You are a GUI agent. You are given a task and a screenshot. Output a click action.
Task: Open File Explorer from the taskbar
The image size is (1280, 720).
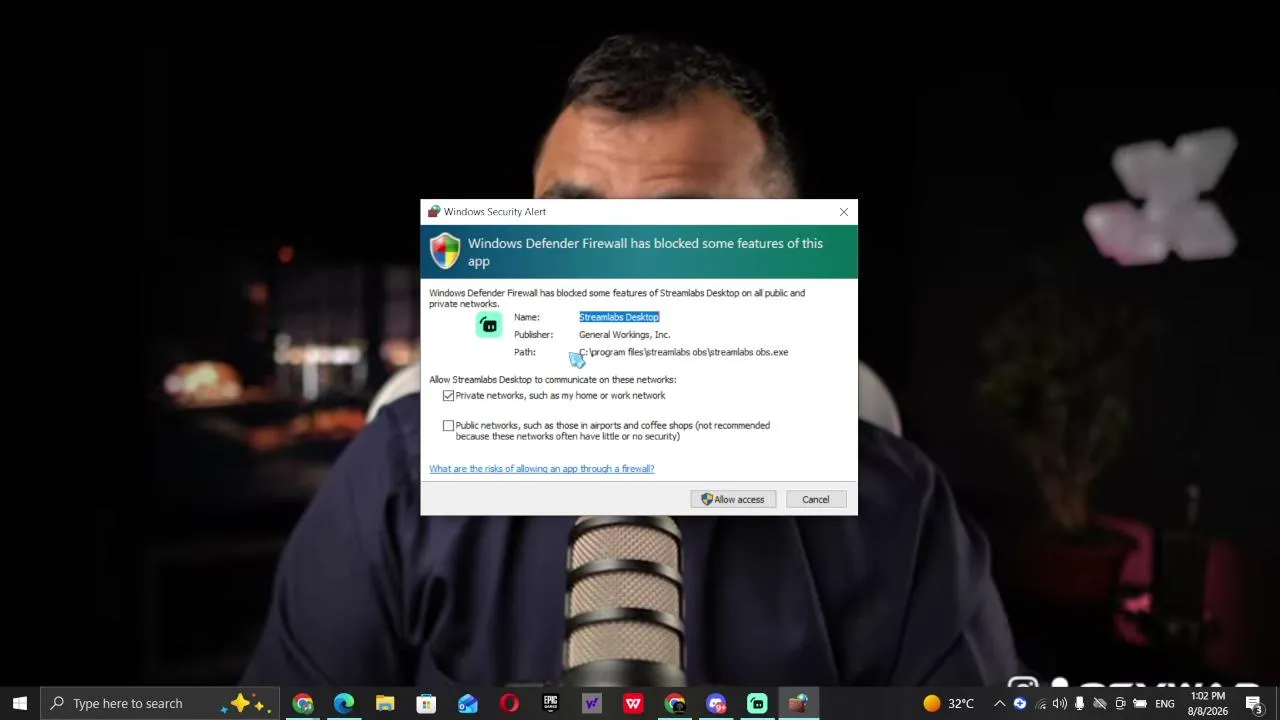coord(385,703)
